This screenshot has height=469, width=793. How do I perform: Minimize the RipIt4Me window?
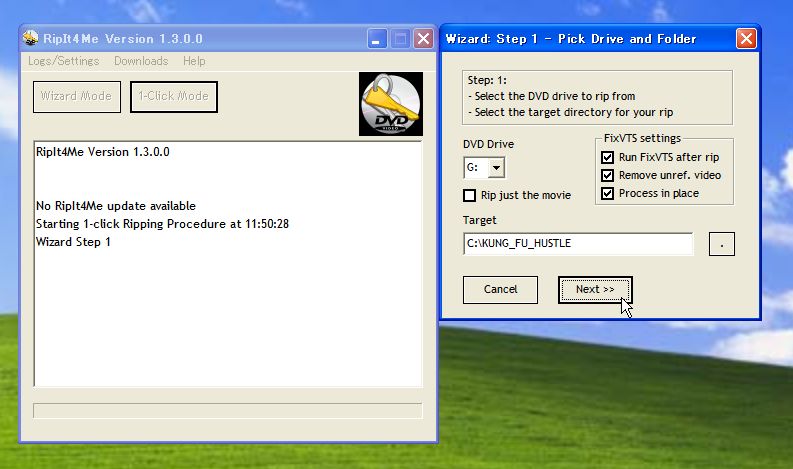coord(377,38)
